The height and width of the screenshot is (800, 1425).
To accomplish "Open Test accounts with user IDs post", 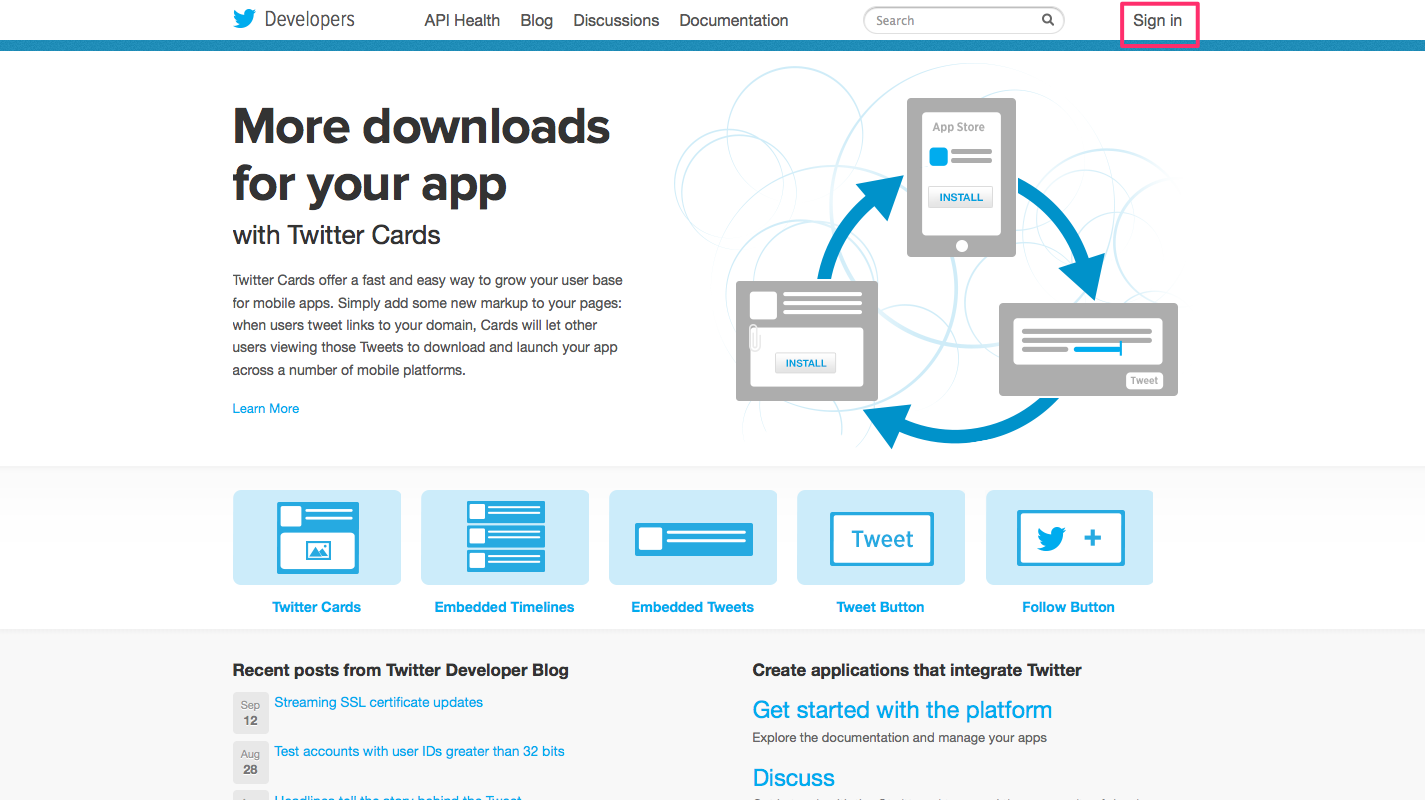I will click(x=420, y=751).
